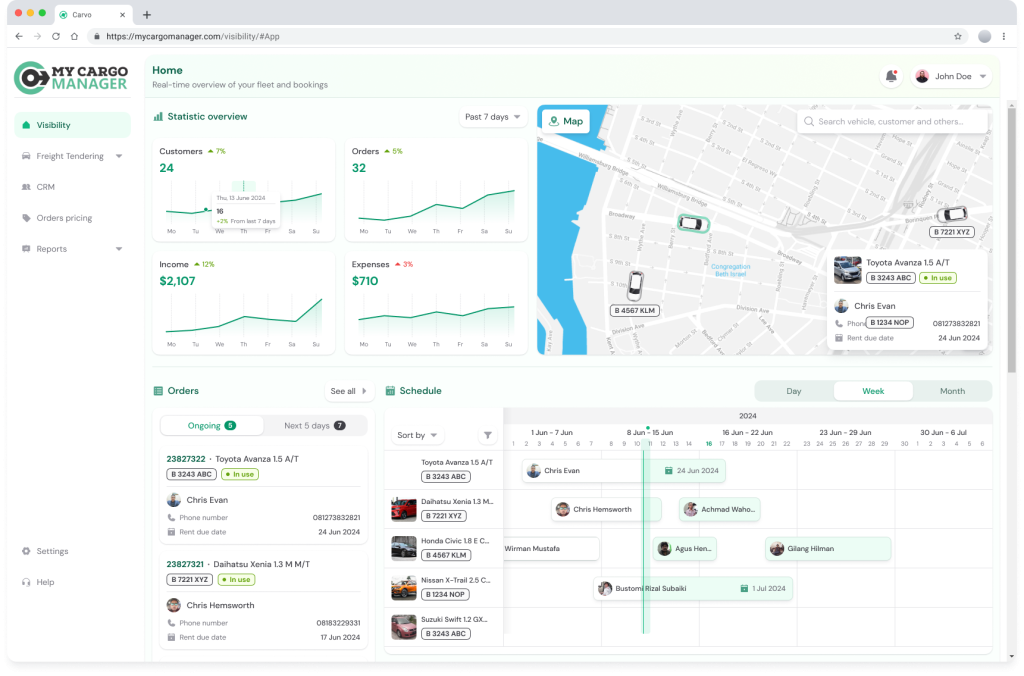Open Orders pricing in sidebar
Viewport: 1024px width, 676px height.
[x=64, y=218]
